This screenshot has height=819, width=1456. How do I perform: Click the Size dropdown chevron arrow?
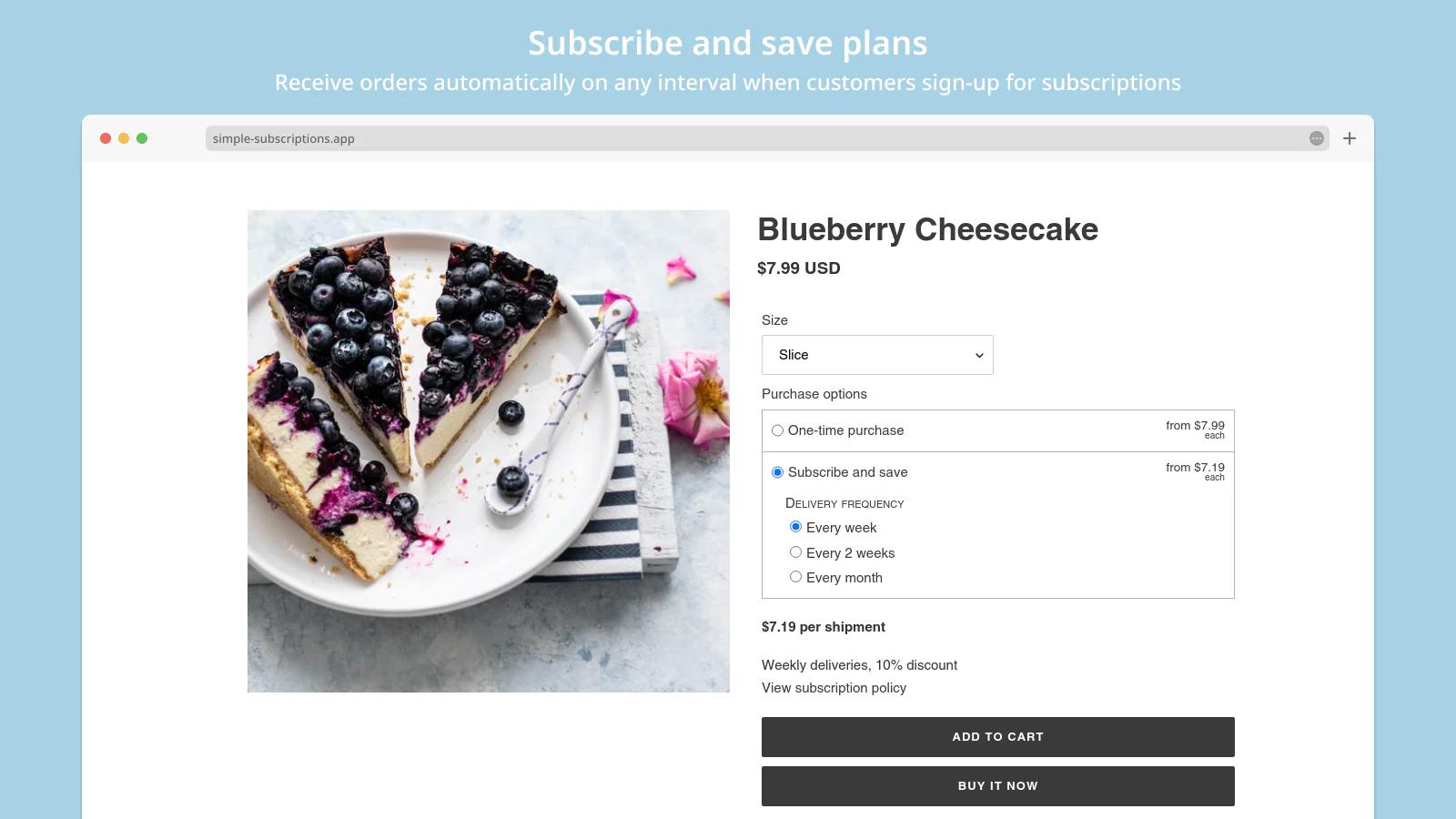coord(979,356)
